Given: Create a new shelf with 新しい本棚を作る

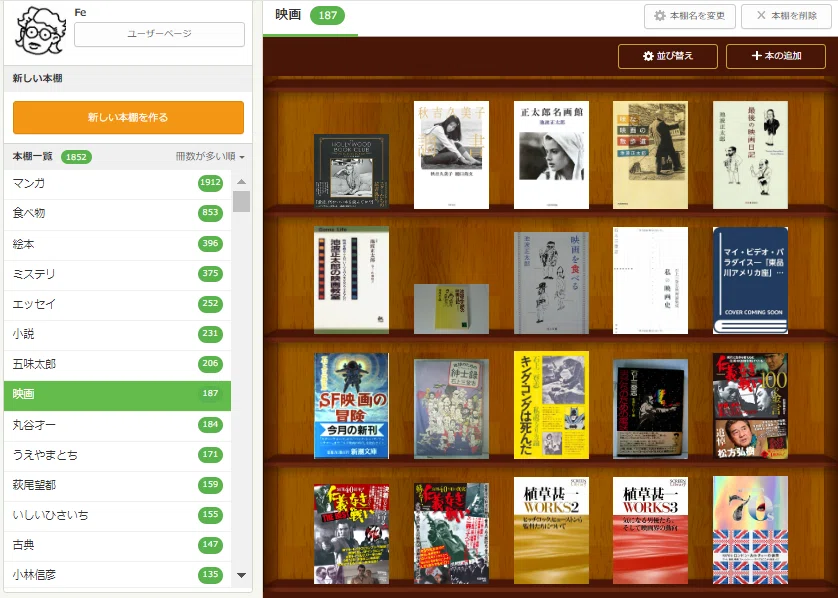Looking at the screenshot, I should point(128,118).
